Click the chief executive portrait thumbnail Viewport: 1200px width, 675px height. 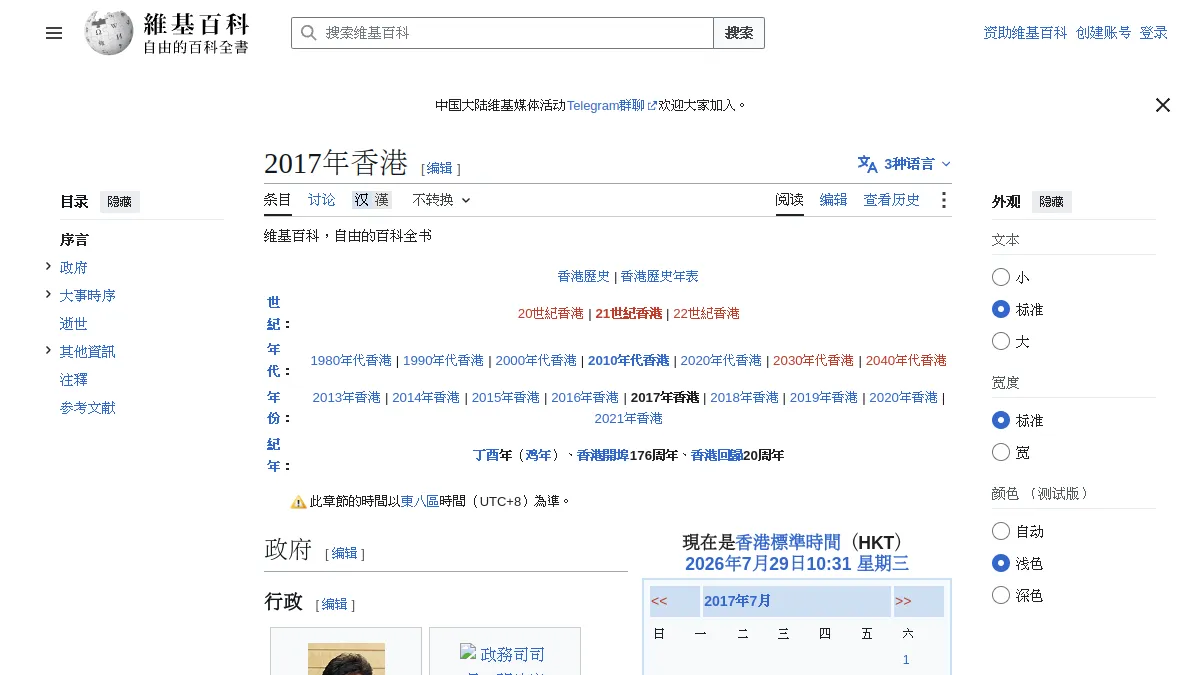(x=346, y=659)
